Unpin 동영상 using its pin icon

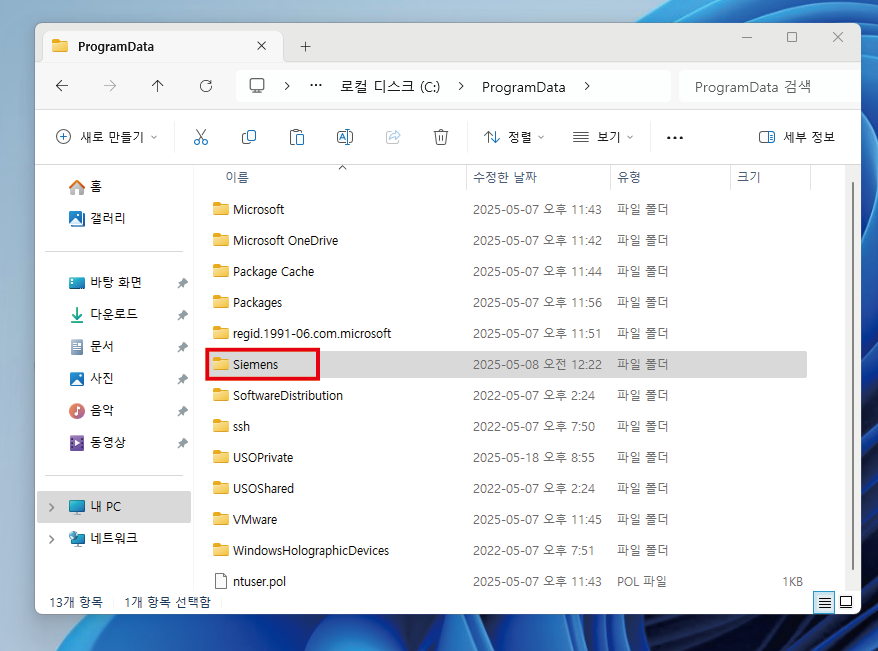click(x=183, y=443)
